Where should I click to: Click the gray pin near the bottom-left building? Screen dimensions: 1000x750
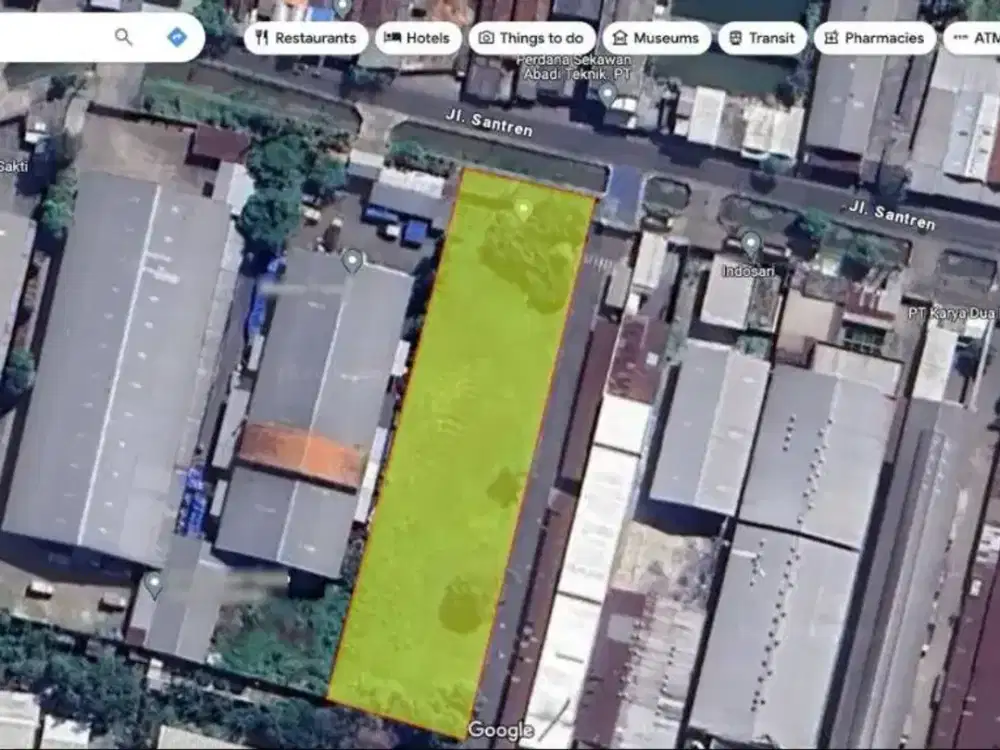(x=153, y=584)
